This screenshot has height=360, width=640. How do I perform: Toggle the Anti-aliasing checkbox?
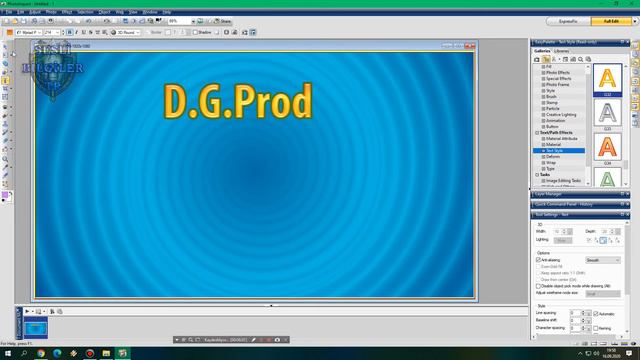click(x=538, y=260)
